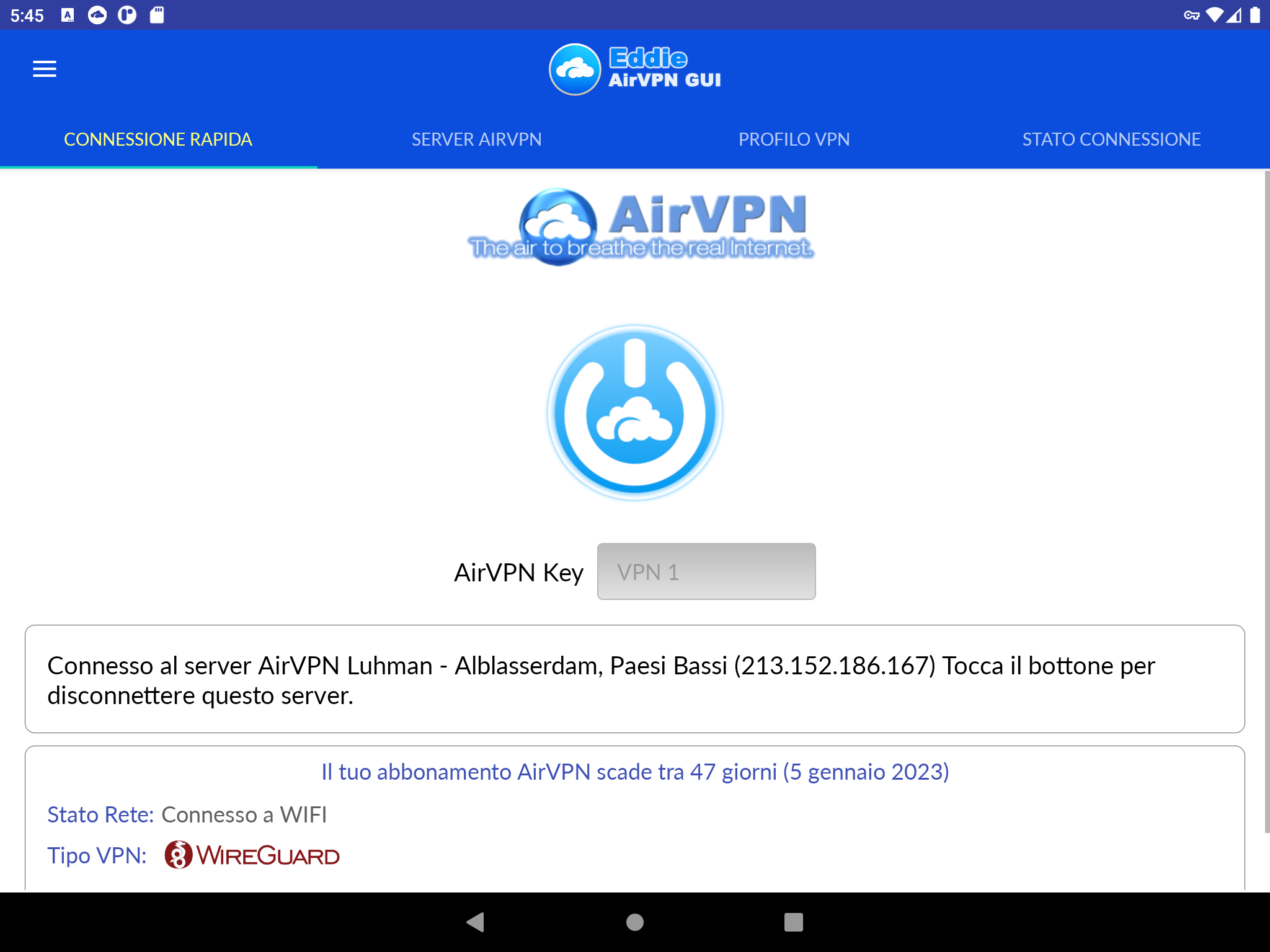Tap the Android recent apps button
This screenshot has width=1270, height=952.
[x=794, y=922]
